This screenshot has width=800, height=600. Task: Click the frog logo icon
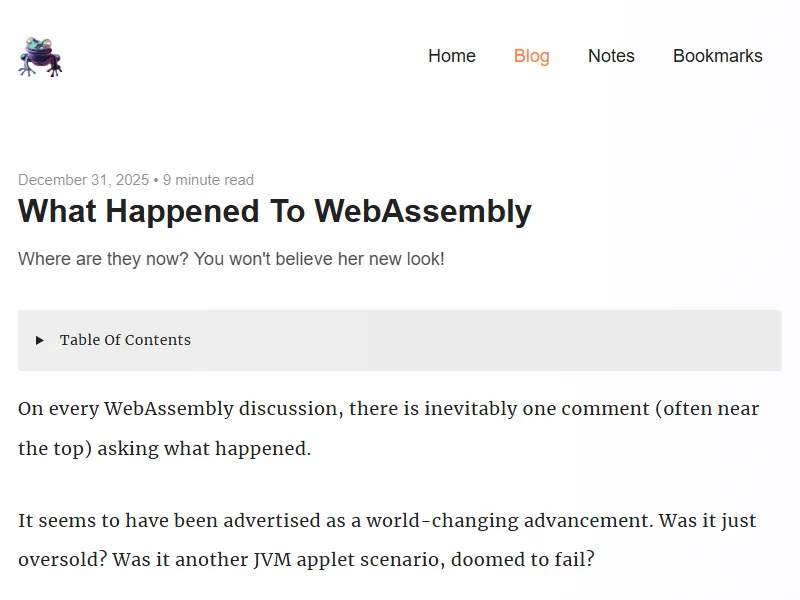click(40, 57)
